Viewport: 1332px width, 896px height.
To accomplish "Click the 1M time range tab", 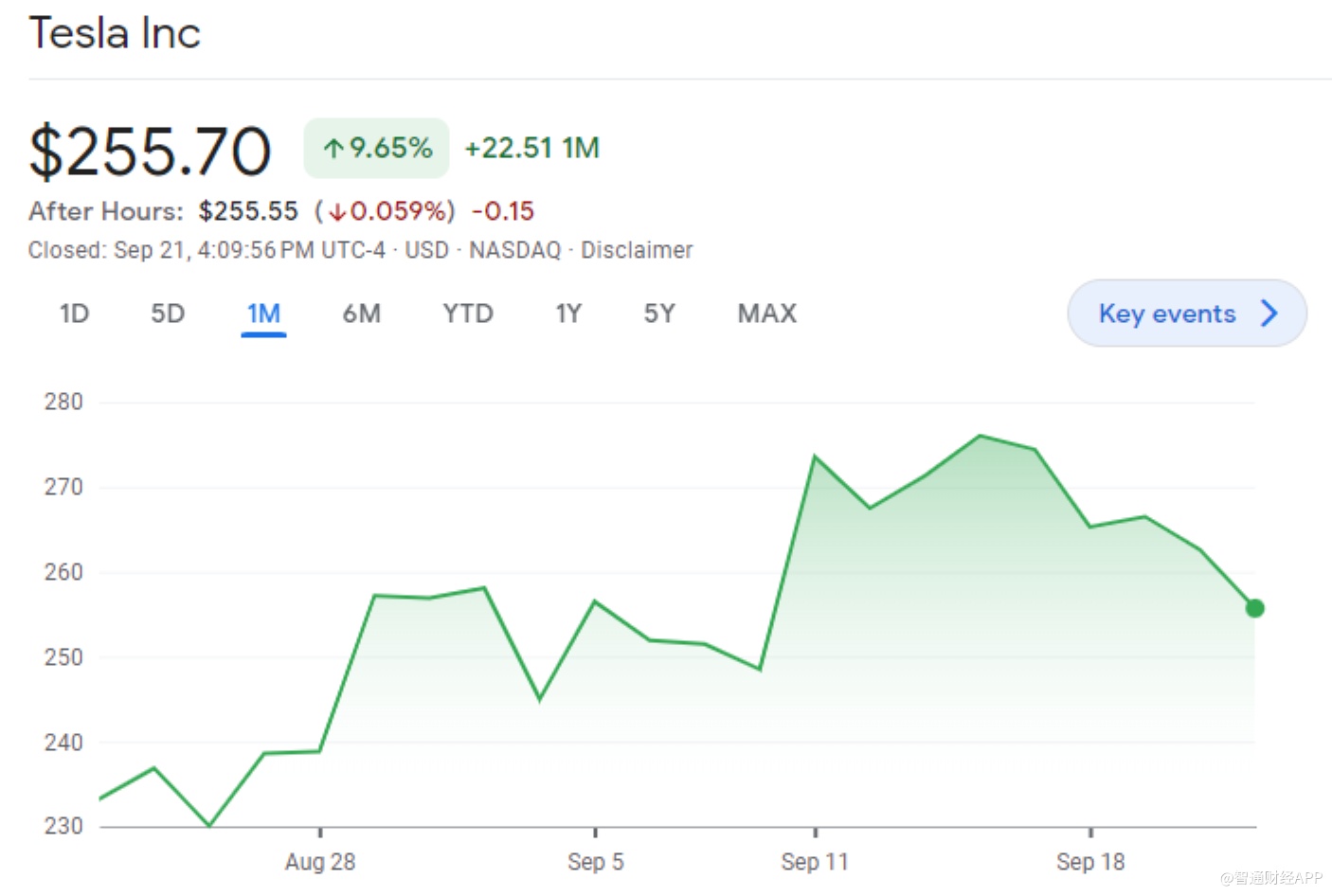I will 263,314.
